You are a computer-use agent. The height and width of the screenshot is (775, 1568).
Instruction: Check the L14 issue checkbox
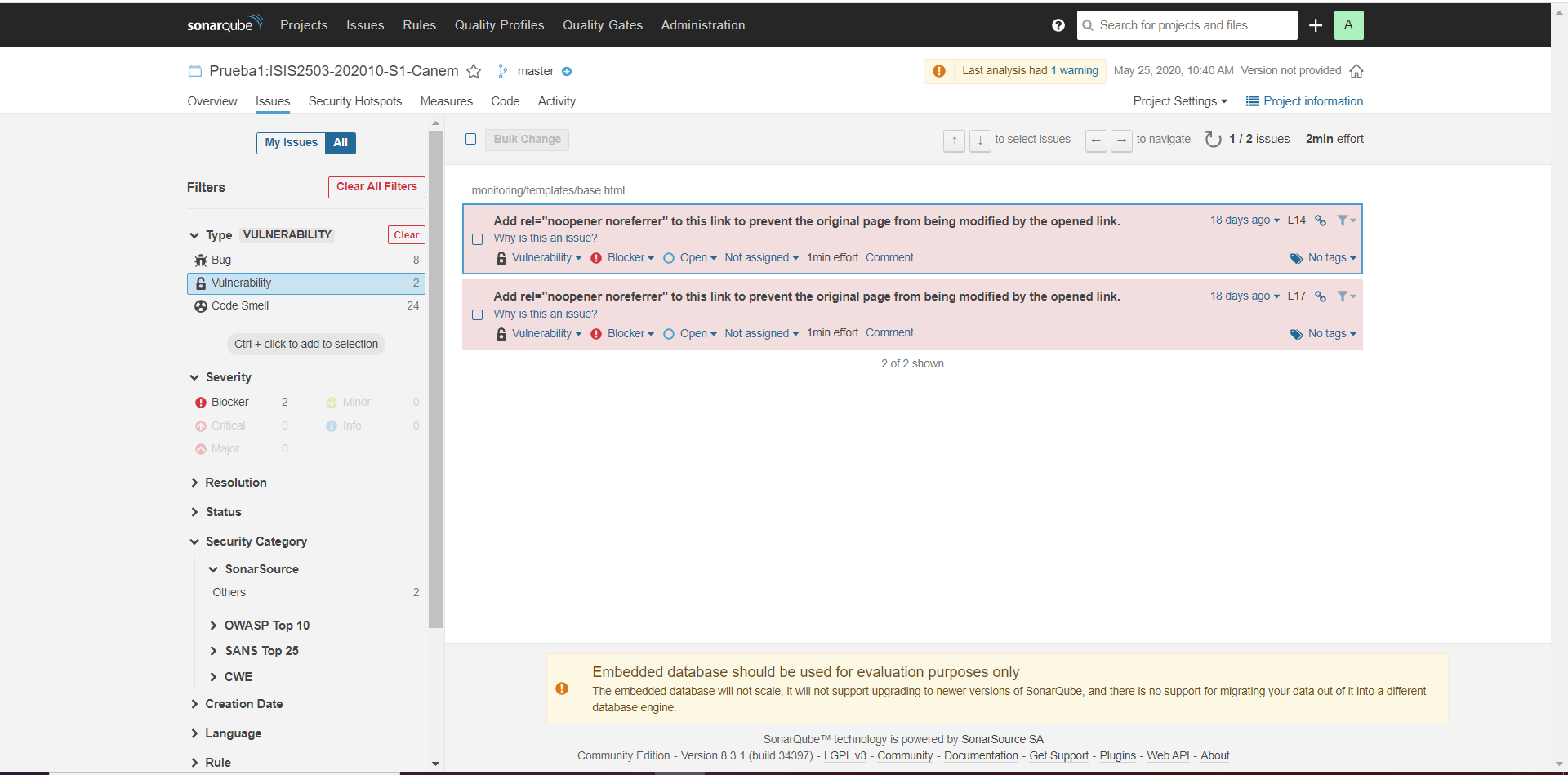tap(478, 239)
